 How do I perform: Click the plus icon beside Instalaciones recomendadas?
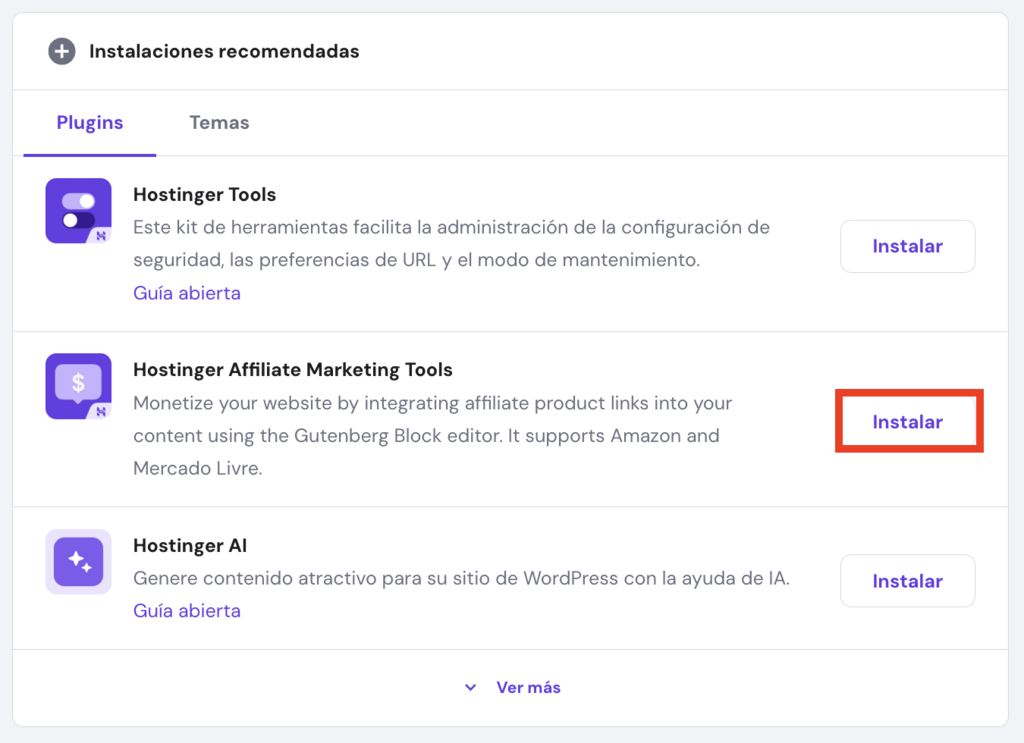tap(62, 51)
